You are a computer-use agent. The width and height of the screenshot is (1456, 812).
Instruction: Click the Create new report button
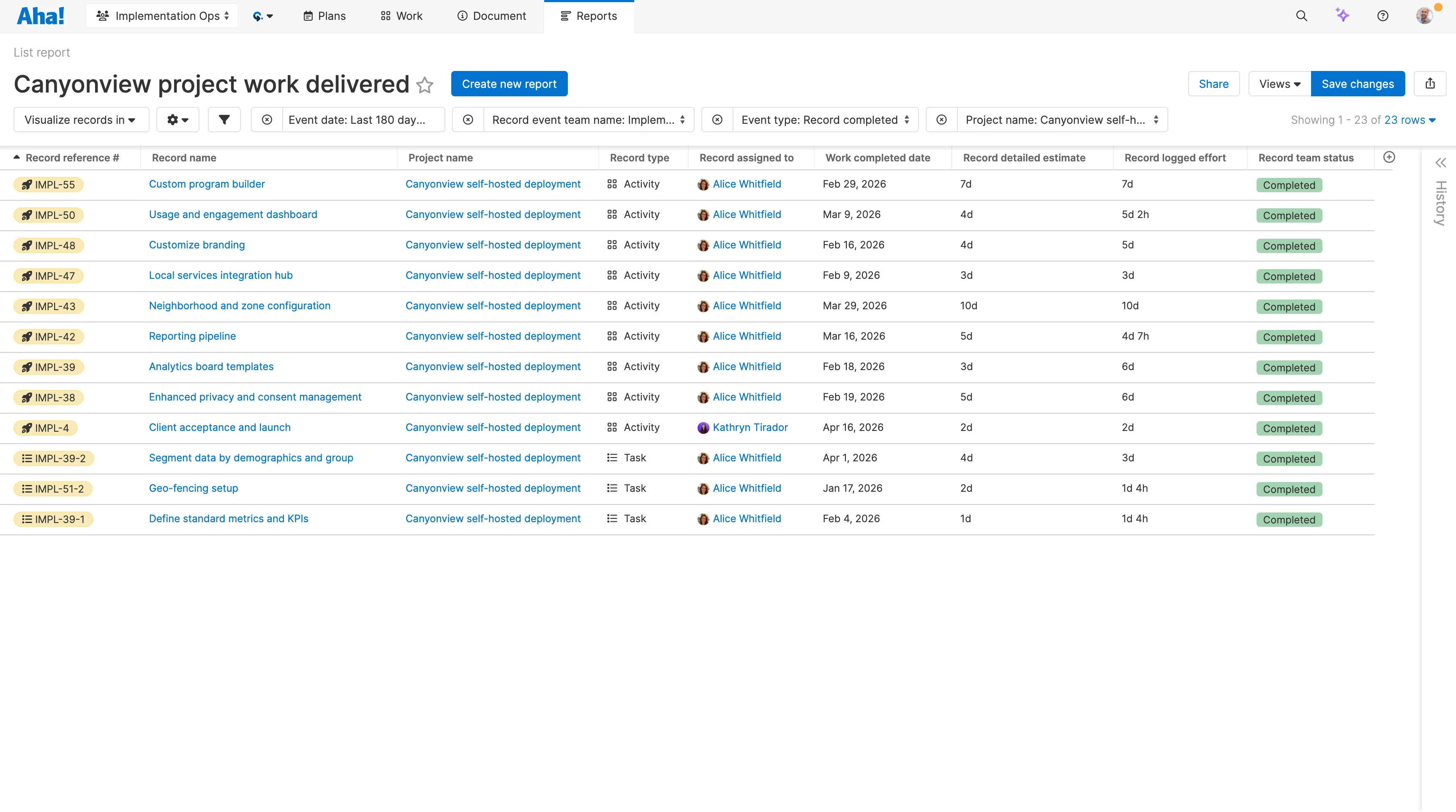[x=509, y=84]
